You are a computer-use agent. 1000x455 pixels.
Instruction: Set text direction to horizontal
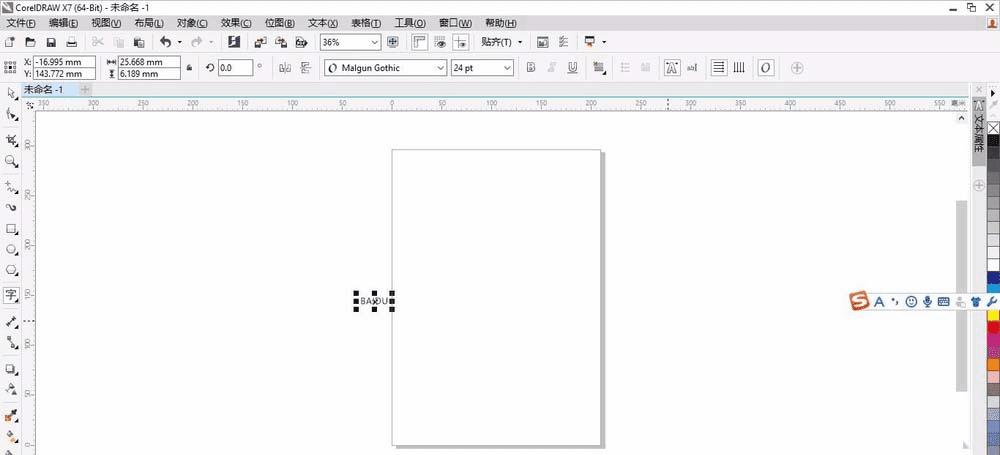click(x=719, y=68)
